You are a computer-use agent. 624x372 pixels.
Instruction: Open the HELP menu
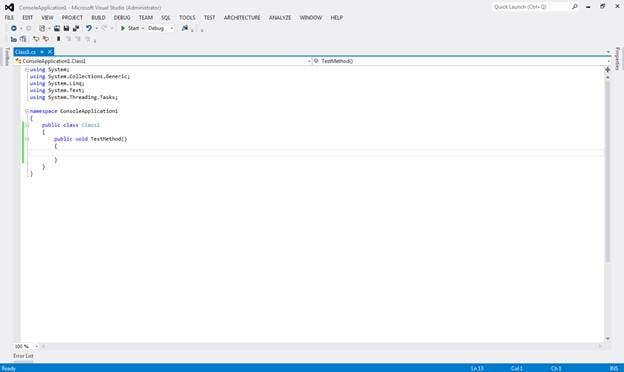pos(337,18)
